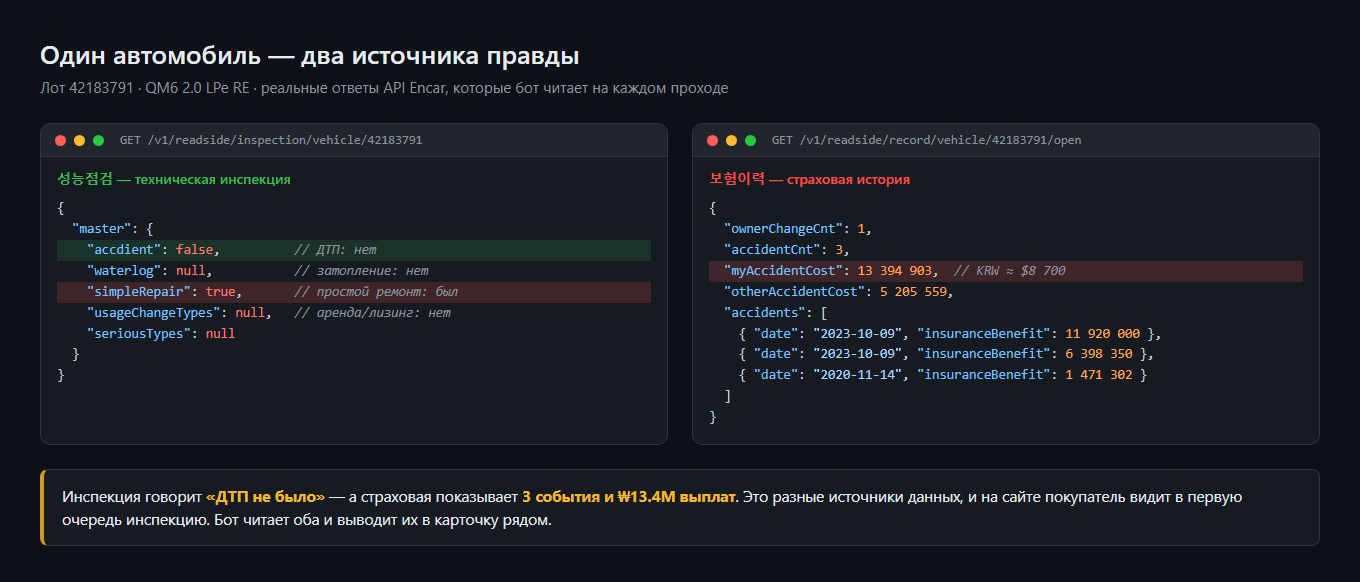Click the "3 события и ₩13.4M выплат" text
1360x582 pixels.
pos(629,497)
